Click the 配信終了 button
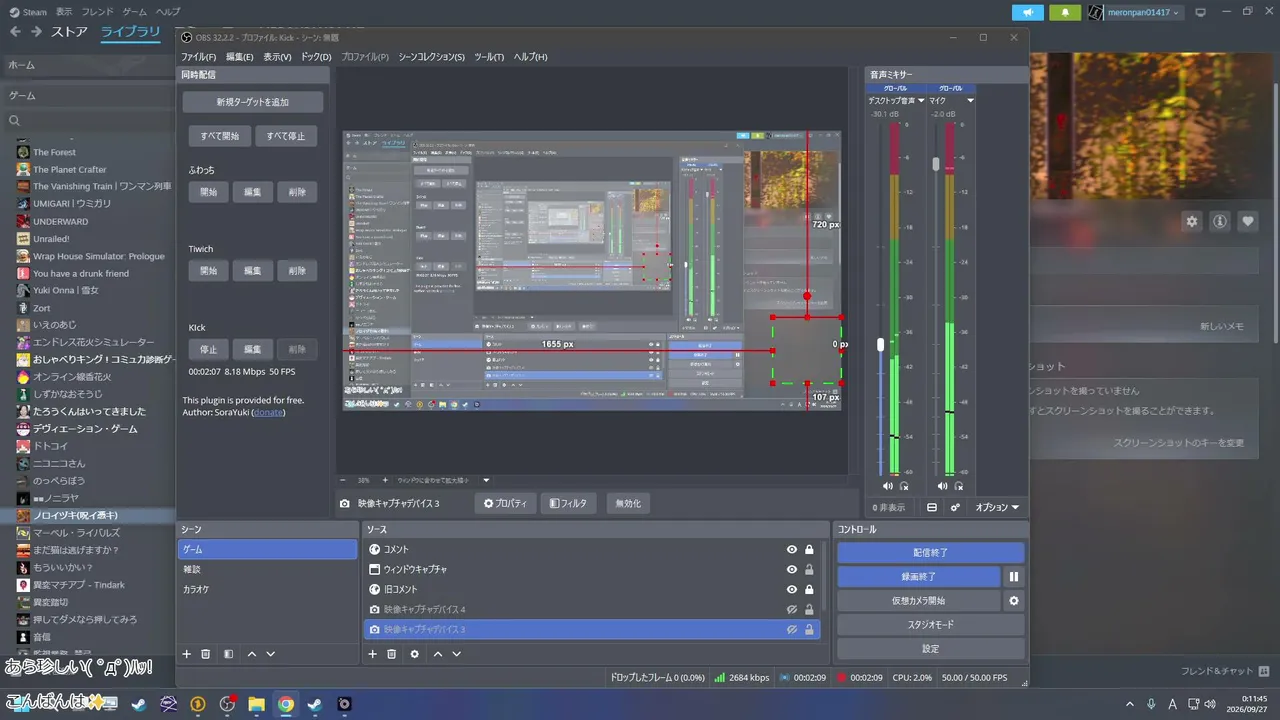This screenshot has width=1280, height=720. 931,553
